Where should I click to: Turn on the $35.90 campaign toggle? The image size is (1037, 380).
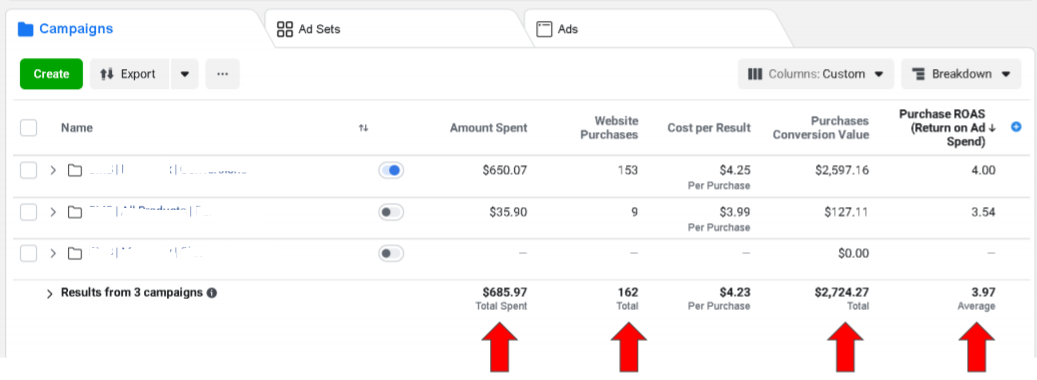pos(391,212)
